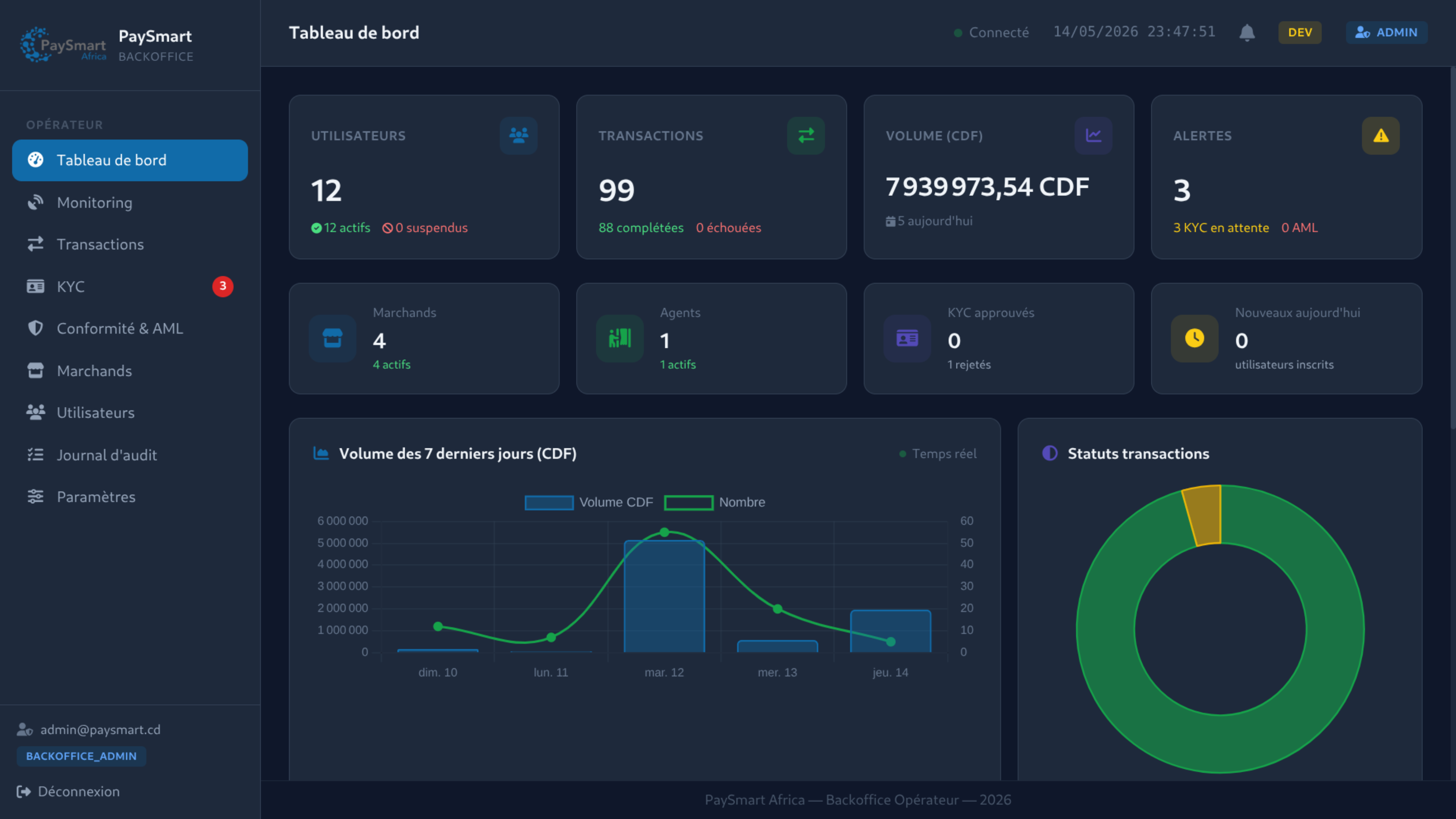Viewport: 1456px width, 819px height.
Task: Open Transactions sidebar menu item
Action: 130,244
